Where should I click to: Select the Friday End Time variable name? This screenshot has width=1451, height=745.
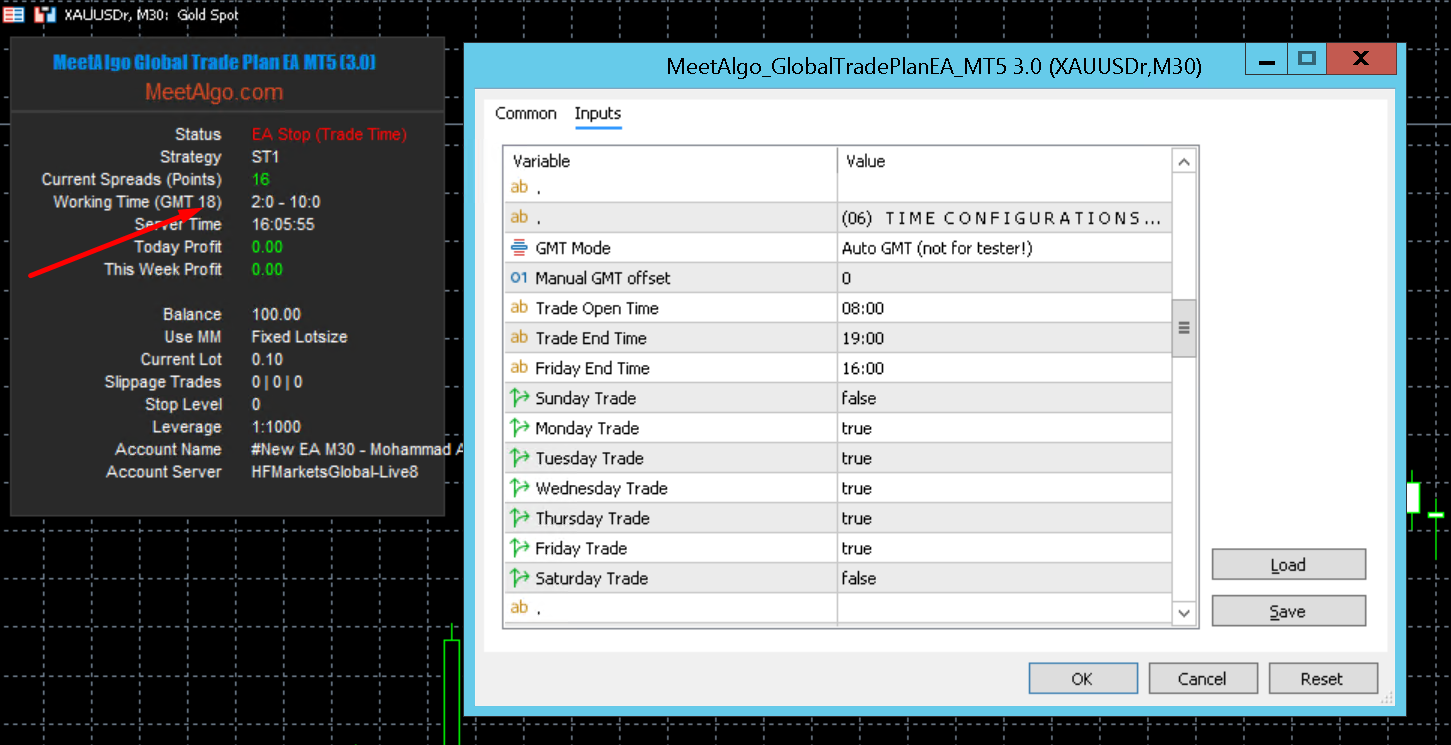(592, 368)
